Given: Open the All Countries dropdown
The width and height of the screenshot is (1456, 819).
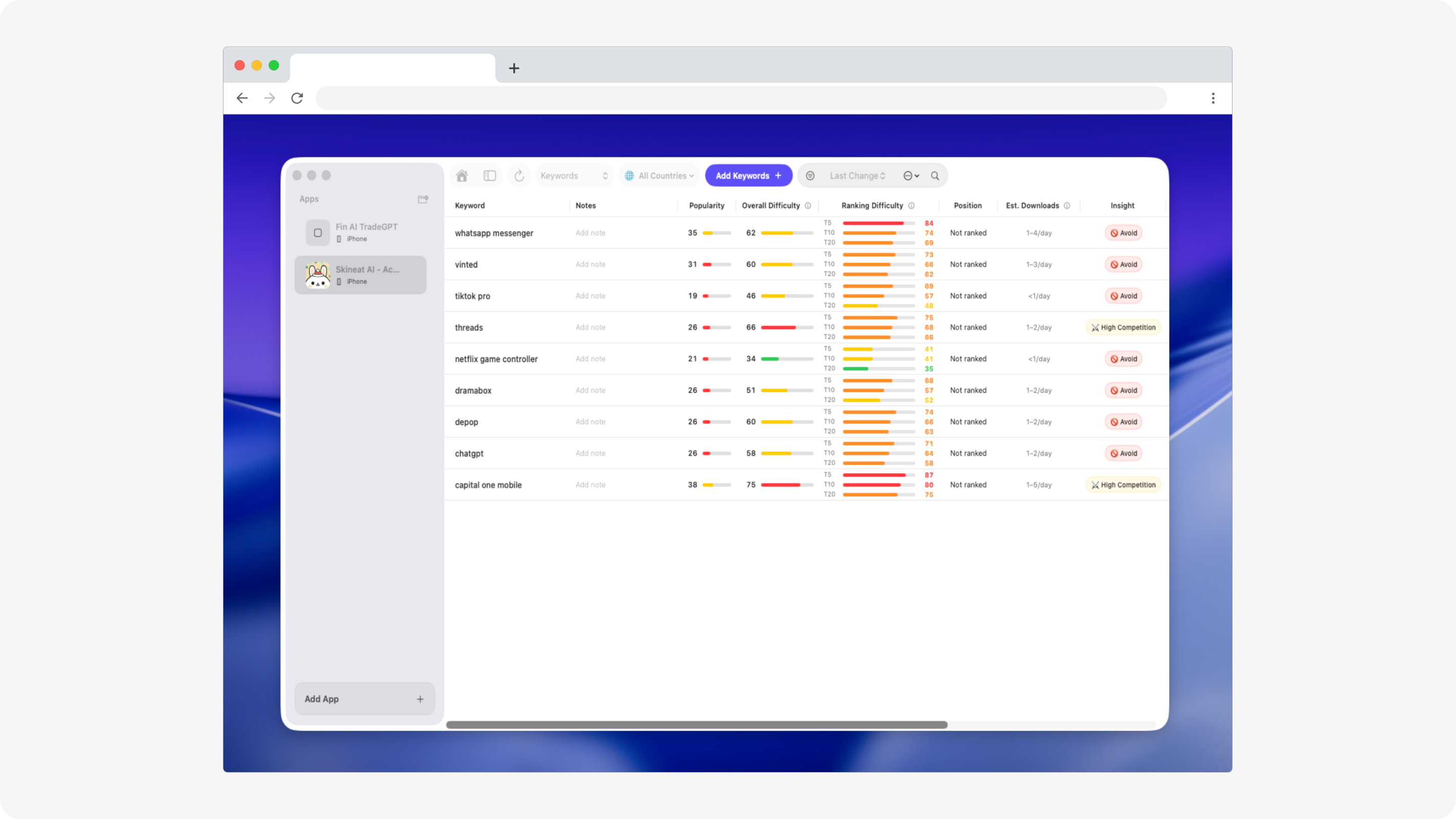Looking at the screenshot, I should coord(659,176).
